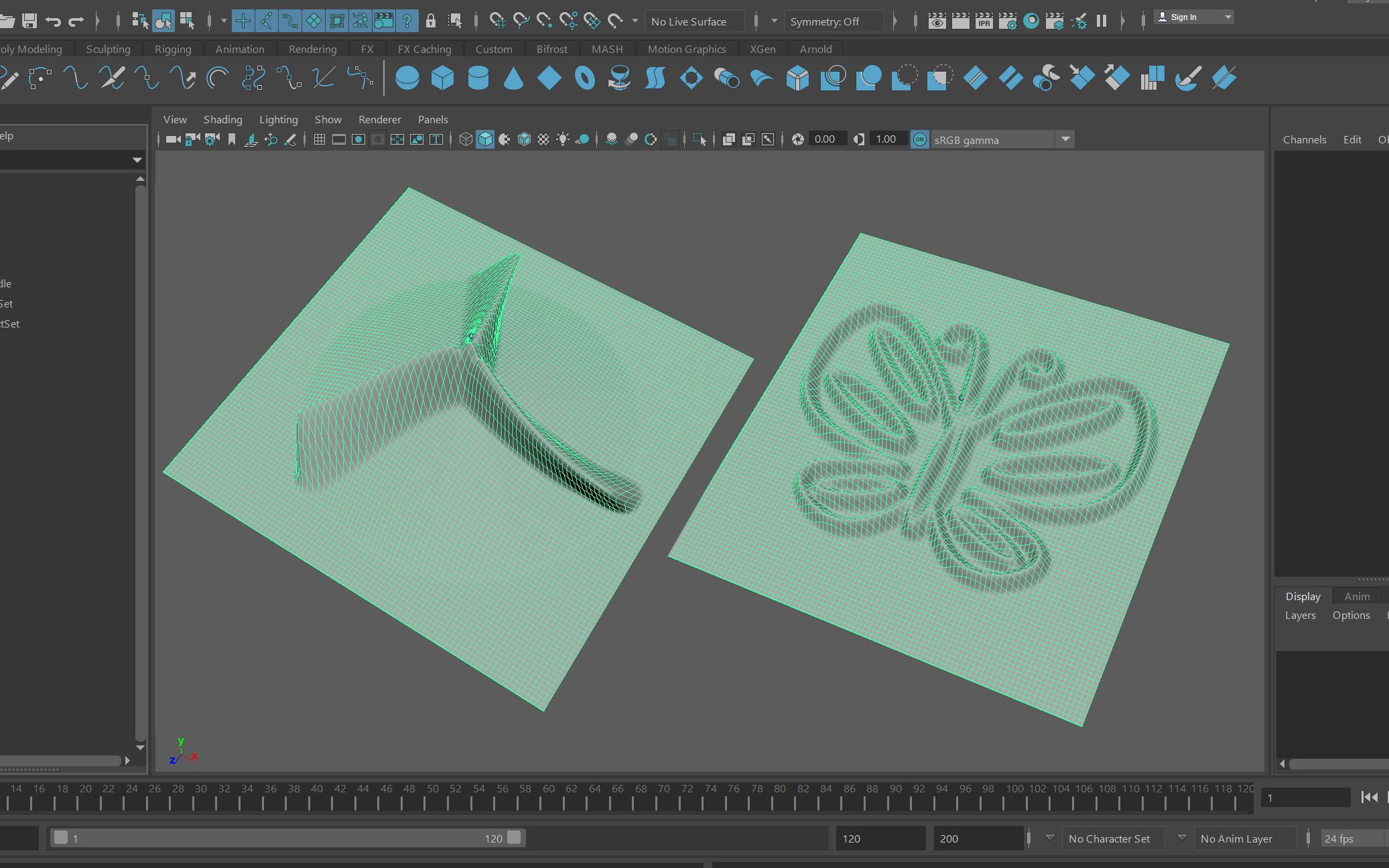This screenshot has height=868, width=1389.
Task: Toggle the color management ON button
Action: point(919,139)
